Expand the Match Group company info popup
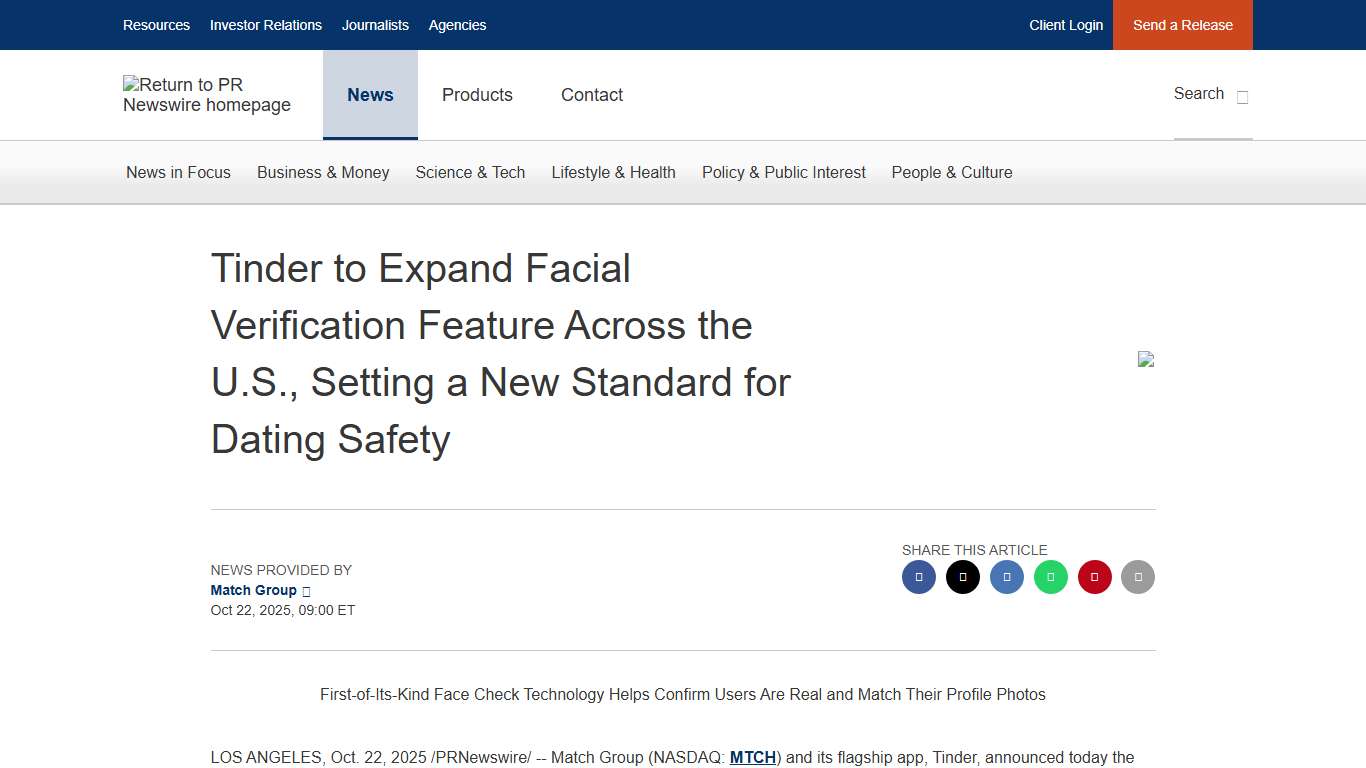This screenshot has width=1366, height=768. [305, 590]
